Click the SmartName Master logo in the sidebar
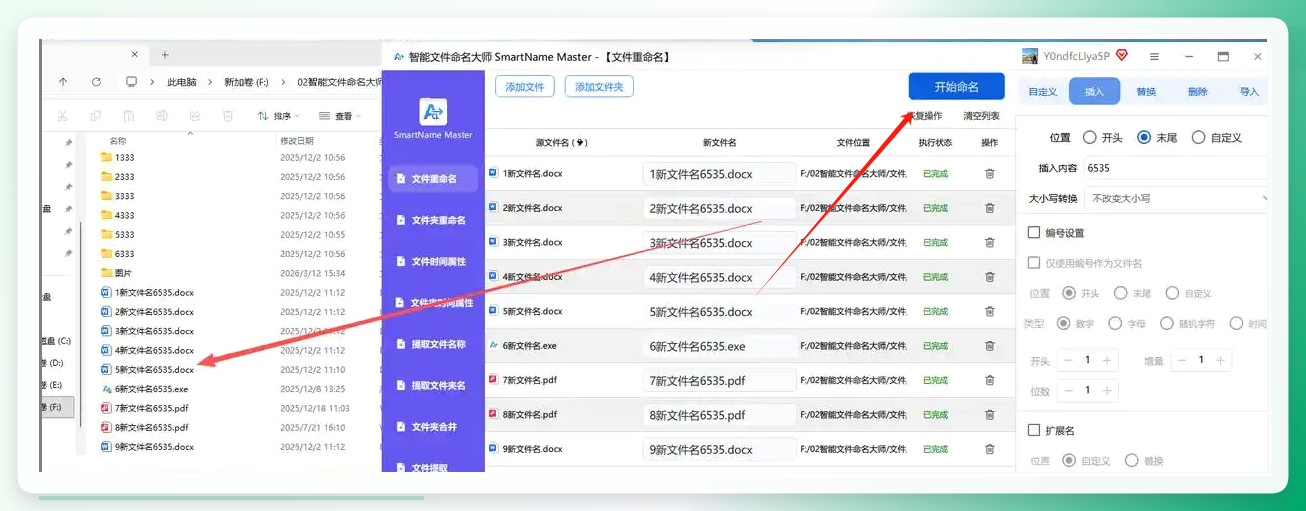The image size is (1306, 511). click(433, 112)
